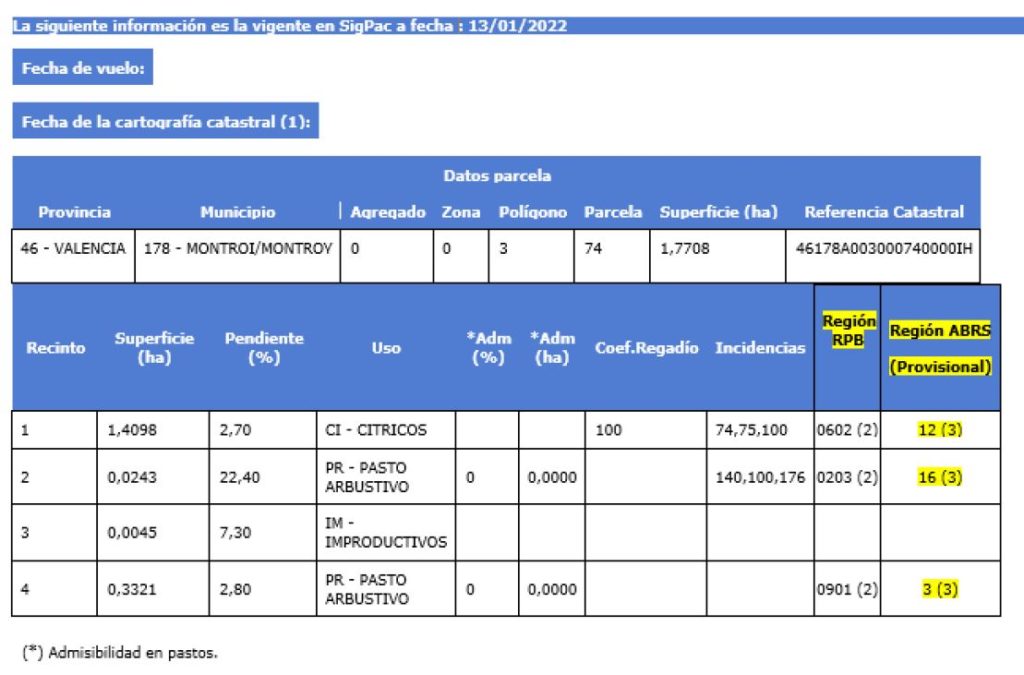
Task: Select highlighted ABRS value "12 (3)"
Action: (x=940, y=430)
